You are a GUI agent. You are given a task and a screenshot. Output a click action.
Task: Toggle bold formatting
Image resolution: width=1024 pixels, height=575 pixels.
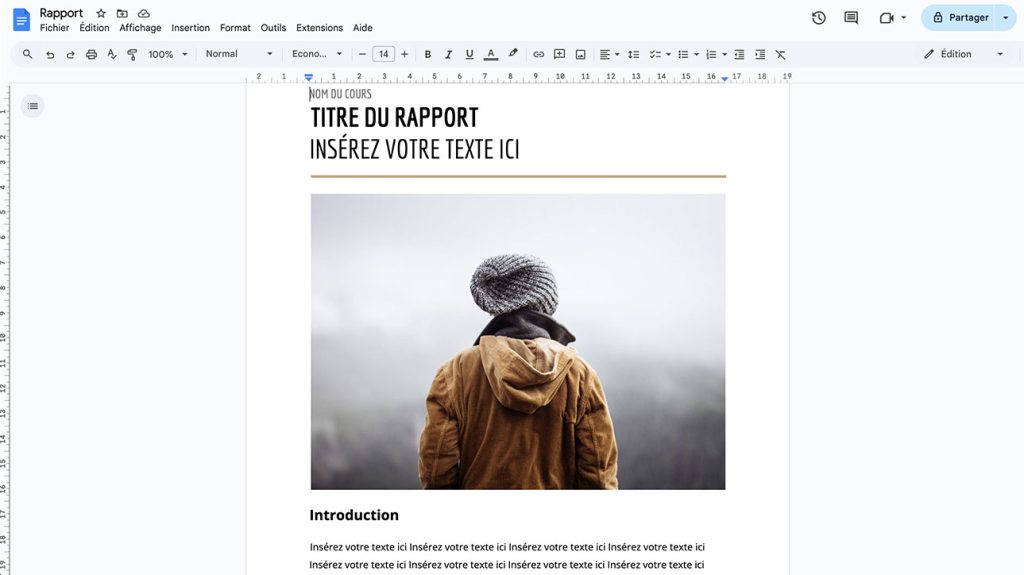428,54
